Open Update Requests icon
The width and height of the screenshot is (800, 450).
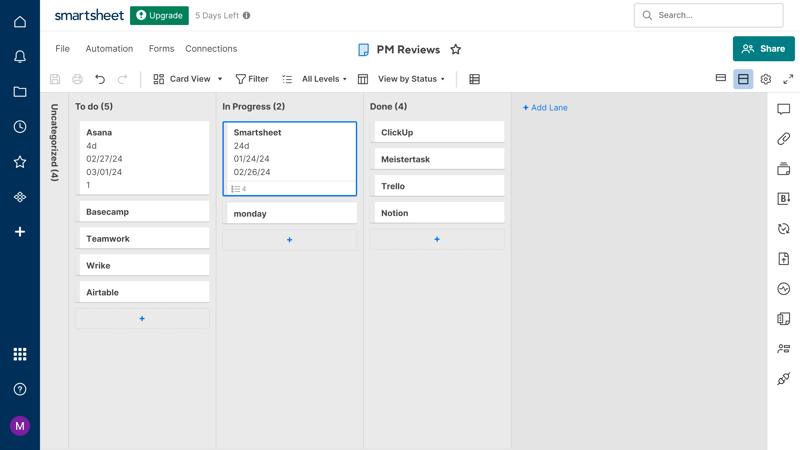pyautogui.click(x=784, y=229)
